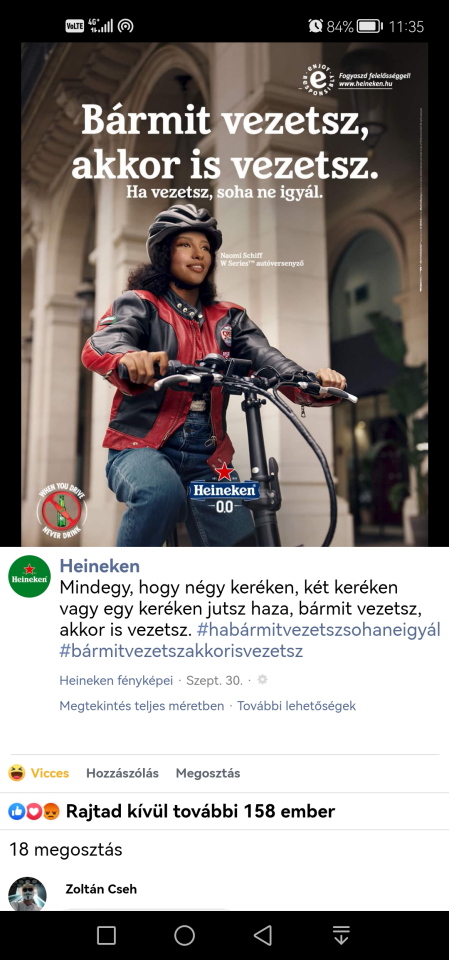Open the angry reaction icon in summary

[51, 812]
